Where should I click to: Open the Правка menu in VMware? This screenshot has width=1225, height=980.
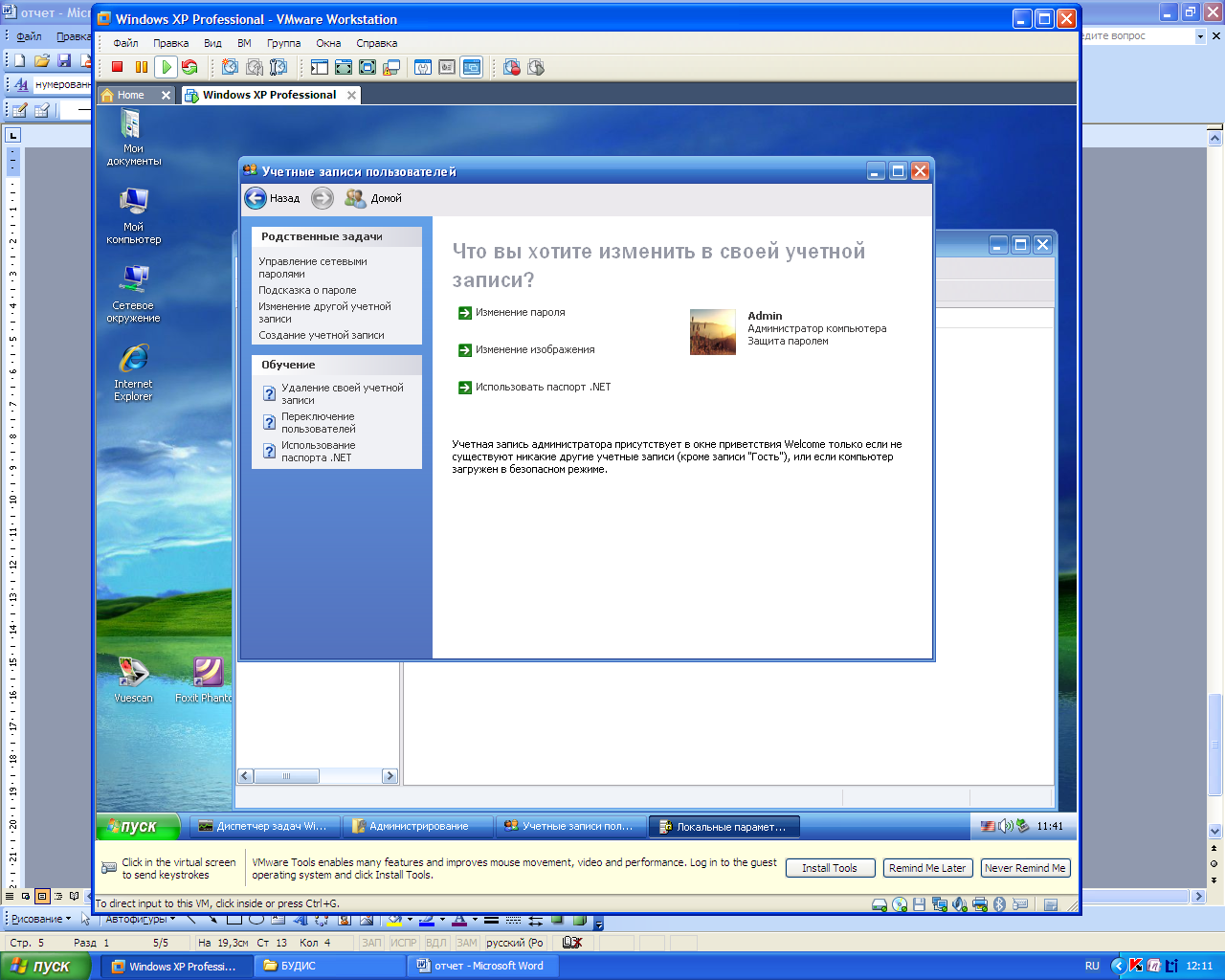[170, 43]
